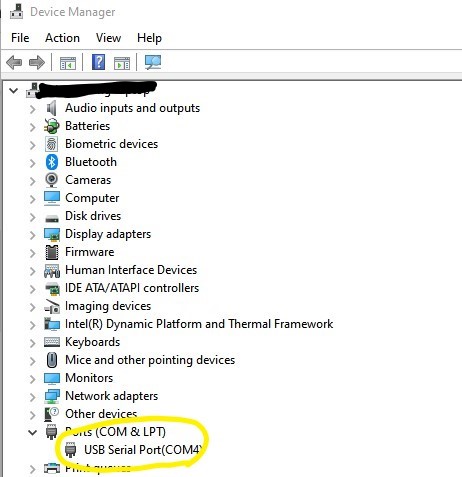Click the Bluetooth category icon

[x=52, y=162]
